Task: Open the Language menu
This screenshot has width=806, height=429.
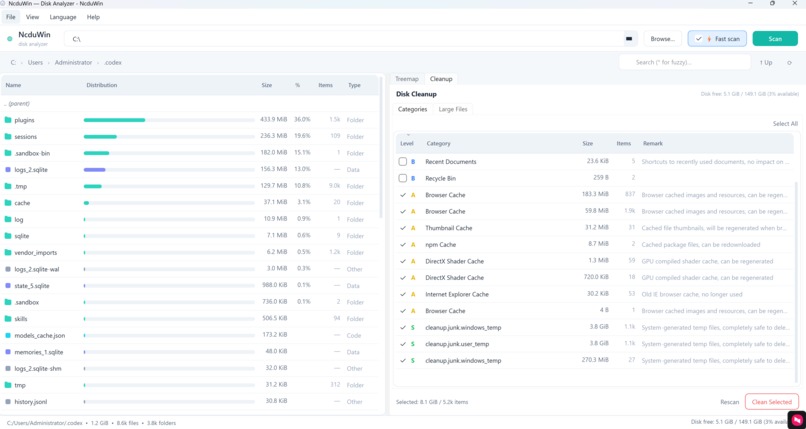Action: [63, 17]
